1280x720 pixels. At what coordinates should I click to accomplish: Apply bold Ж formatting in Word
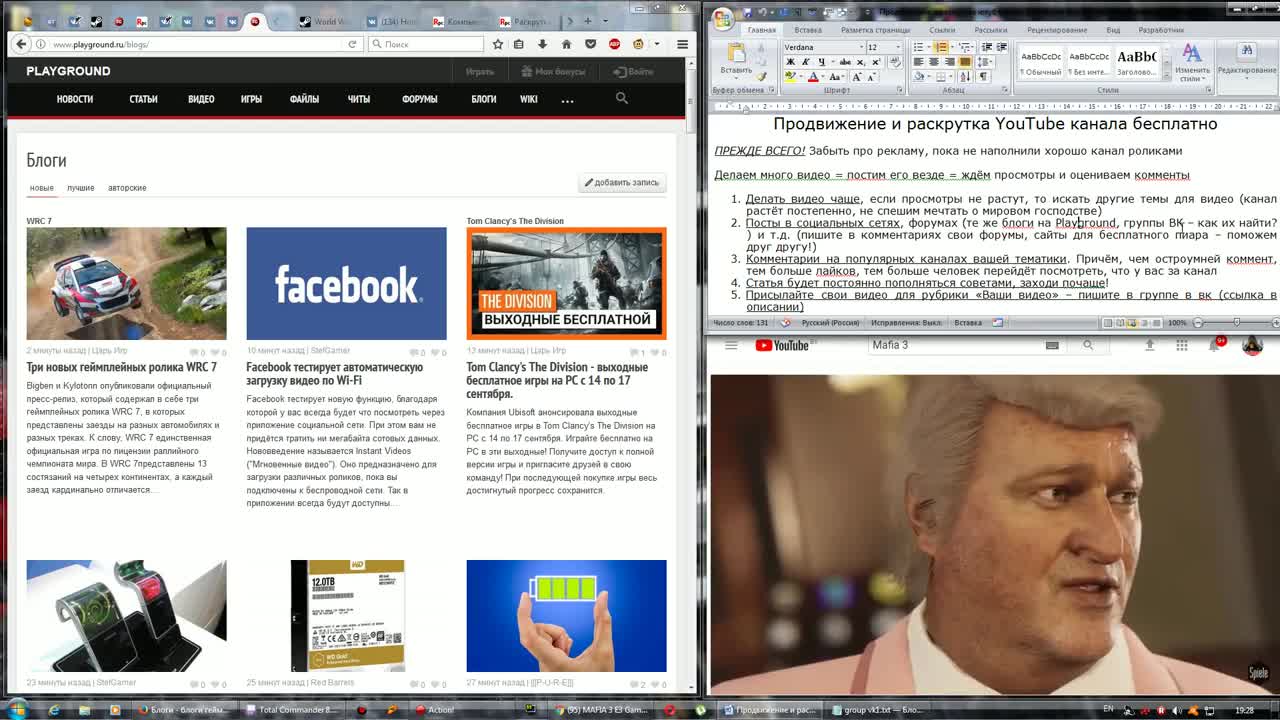click(790, 62)
